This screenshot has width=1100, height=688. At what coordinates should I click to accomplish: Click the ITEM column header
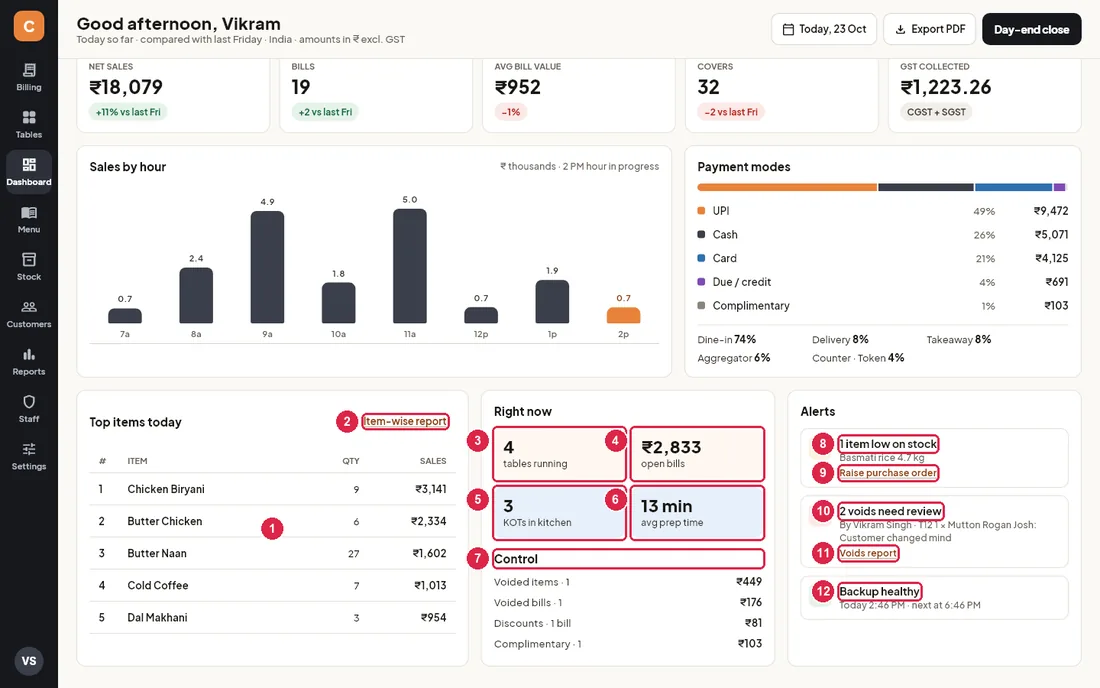(138, 461)
